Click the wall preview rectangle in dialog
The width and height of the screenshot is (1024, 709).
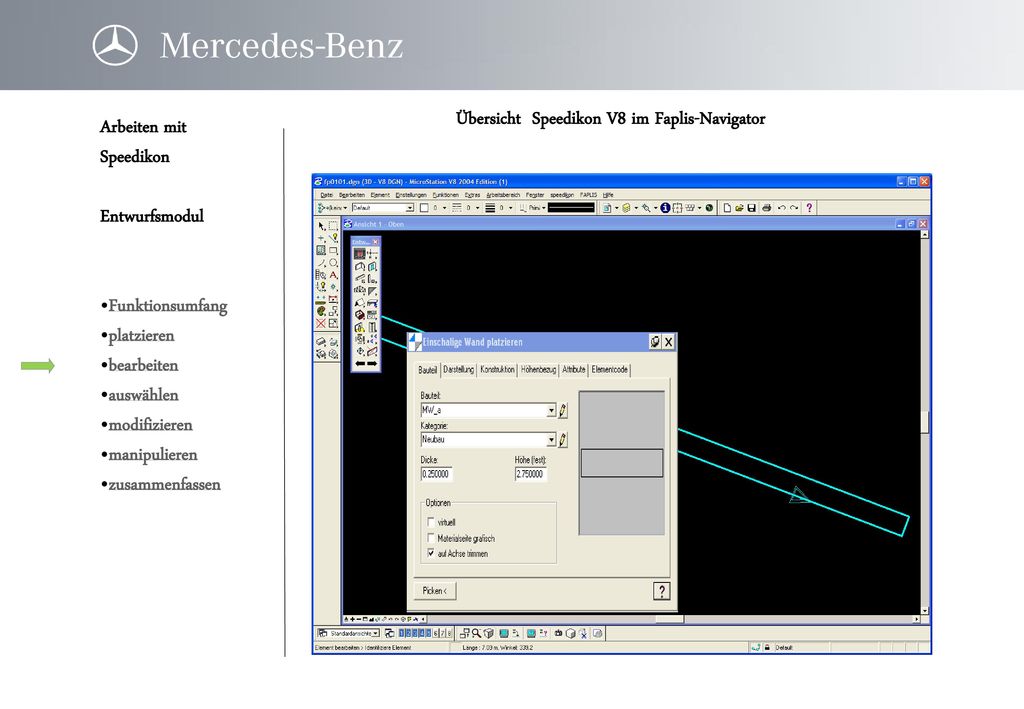(x=622, y=463)
